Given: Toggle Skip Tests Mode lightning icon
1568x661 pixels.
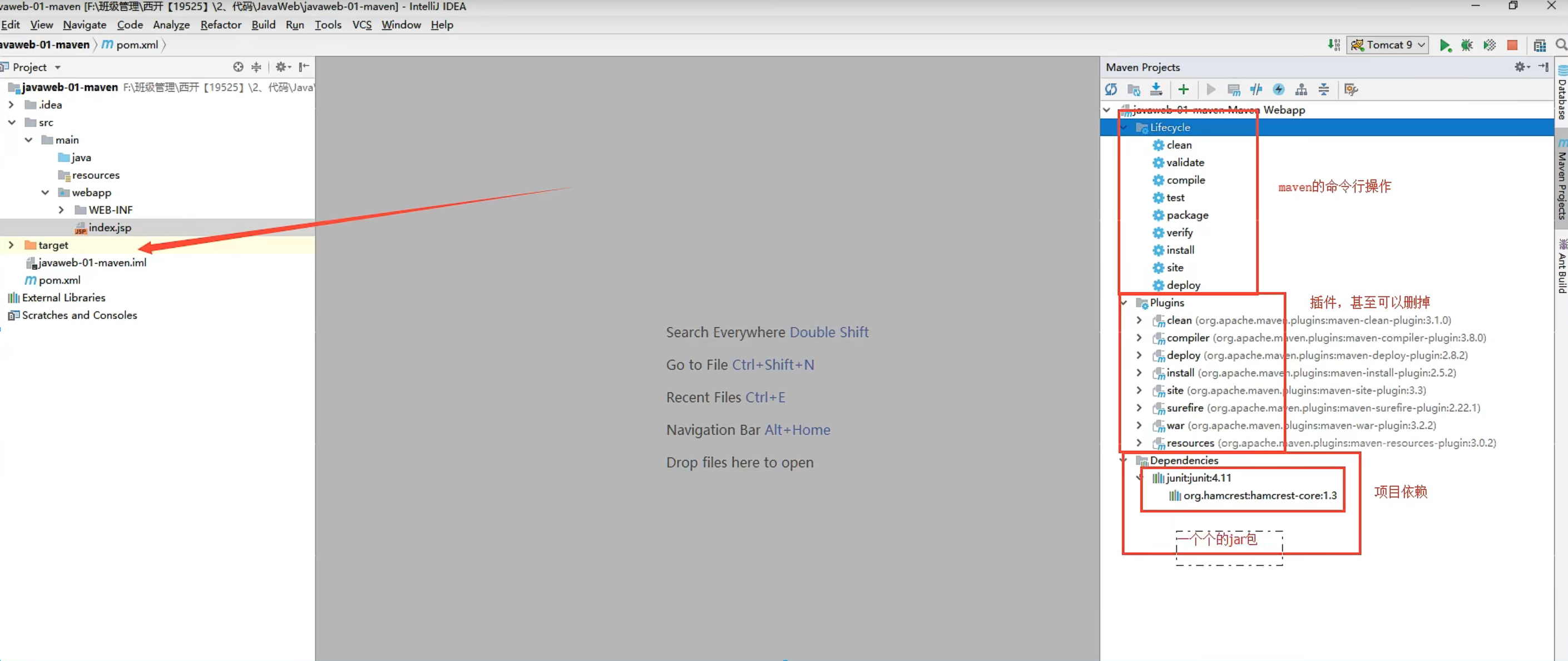Looking at the screenshot, I should [x=1279, y=90].
